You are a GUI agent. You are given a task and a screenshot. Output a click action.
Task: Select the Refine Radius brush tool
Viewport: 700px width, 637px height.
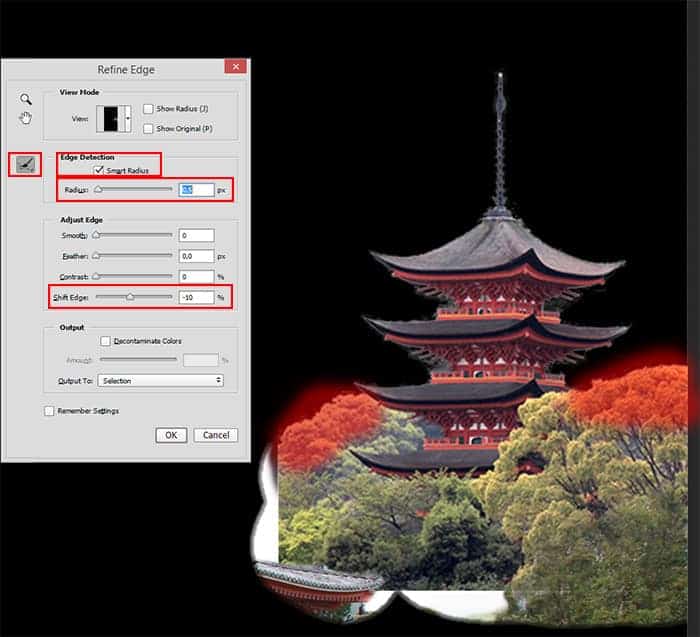[x=26, y=164]
